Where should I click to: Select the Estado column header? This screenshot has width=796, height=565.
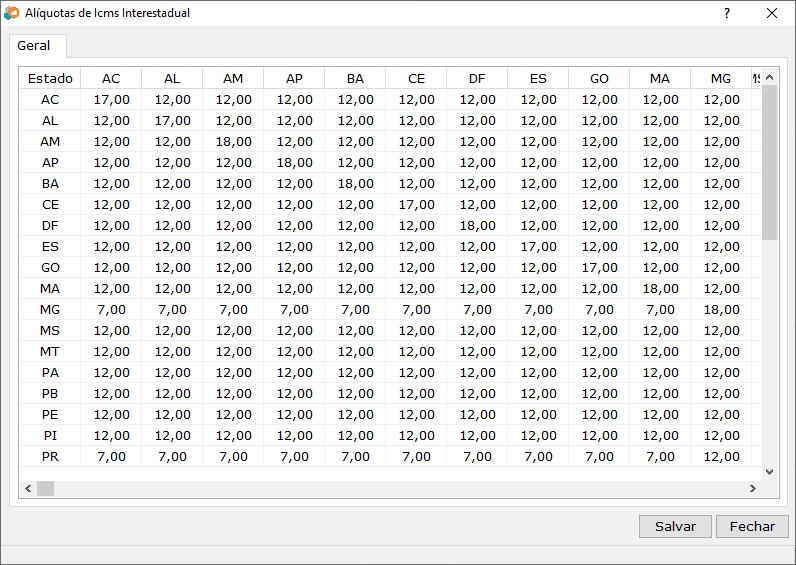pyautogui.click(x=50, y=79)
